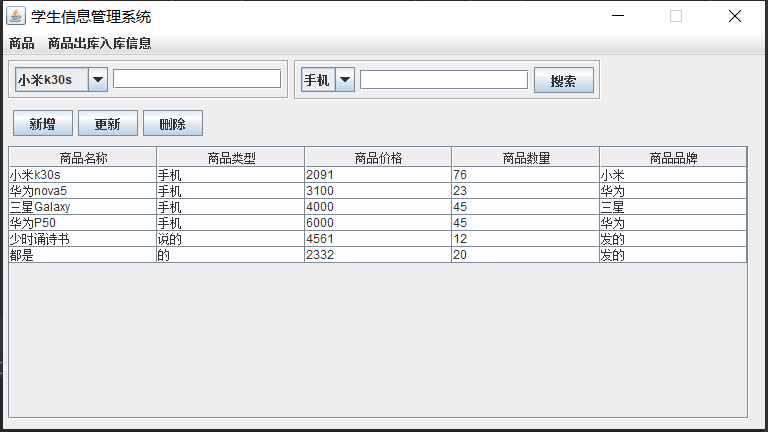Open the 商品 menu
768x432 pixels.
pyautogui.click(x=21, y=43)
